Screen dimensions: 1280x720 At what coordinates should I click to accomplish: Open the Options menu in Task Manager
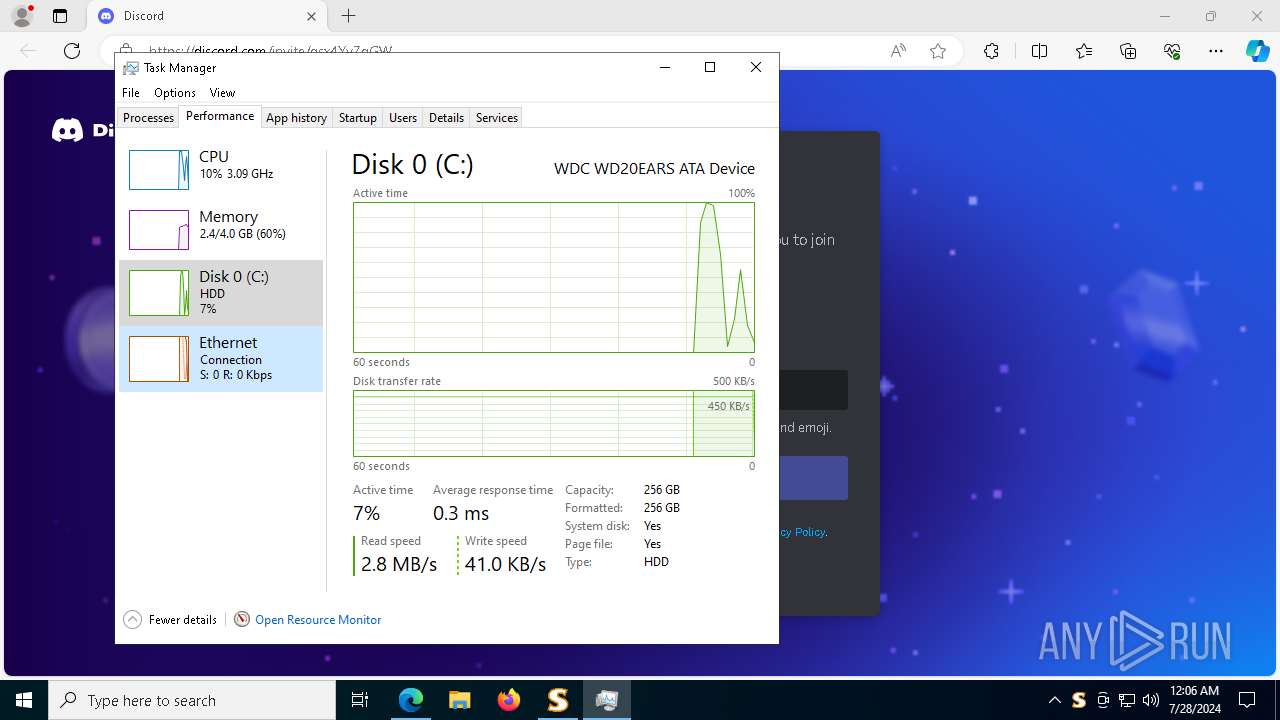click(x=175, y=93)
